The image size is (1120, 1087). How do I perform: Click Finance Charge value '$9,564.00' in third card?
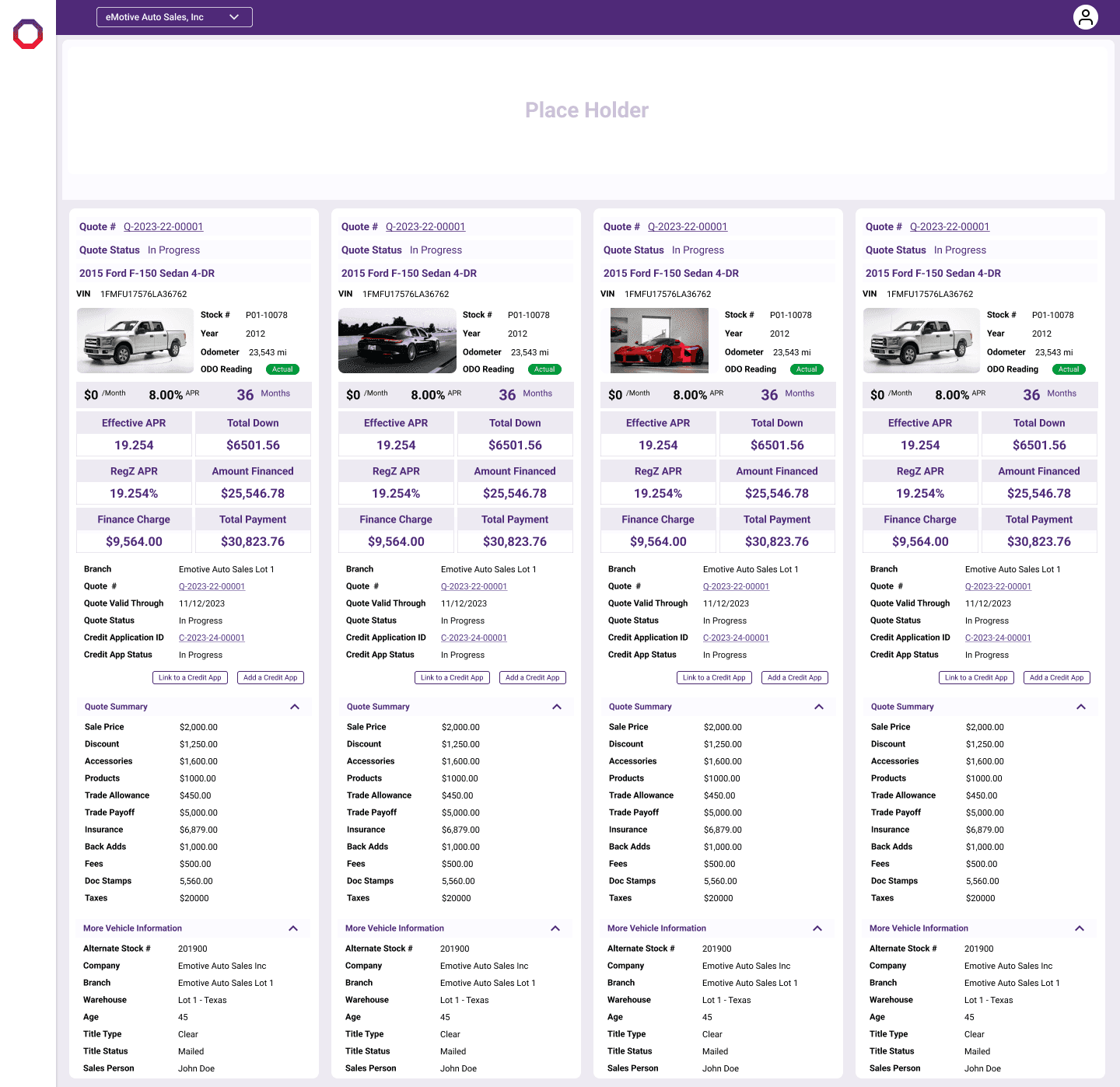pos(658,542)
